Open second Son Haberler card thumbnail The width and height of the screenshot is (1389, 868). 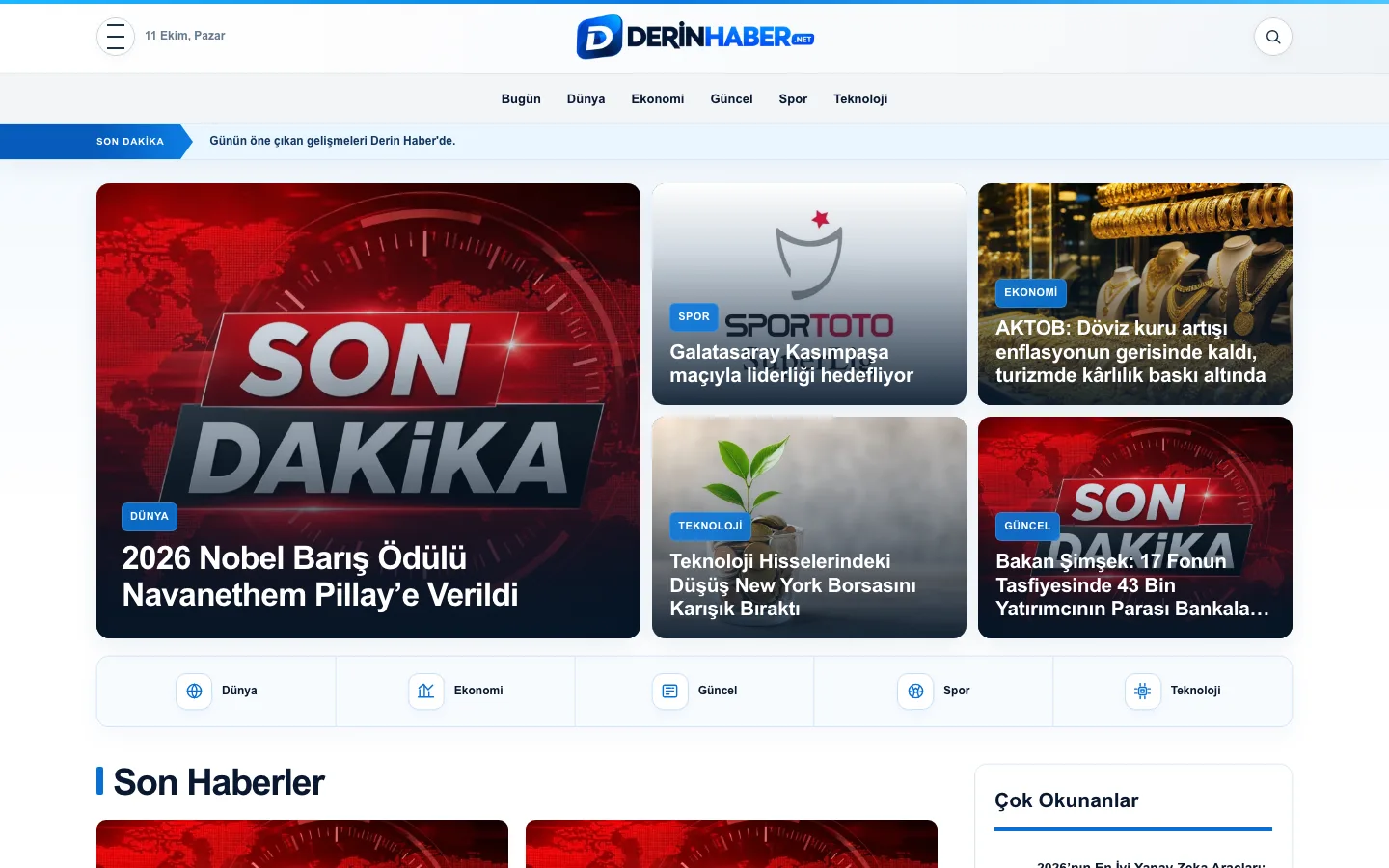pos(731,844)
